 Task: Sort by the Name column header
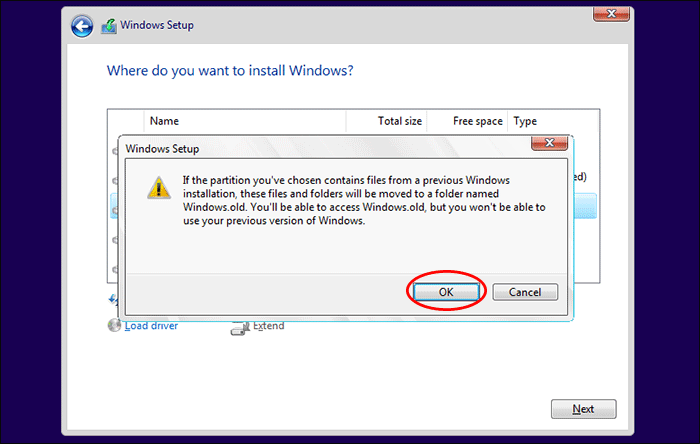click(x=164, y=121)
